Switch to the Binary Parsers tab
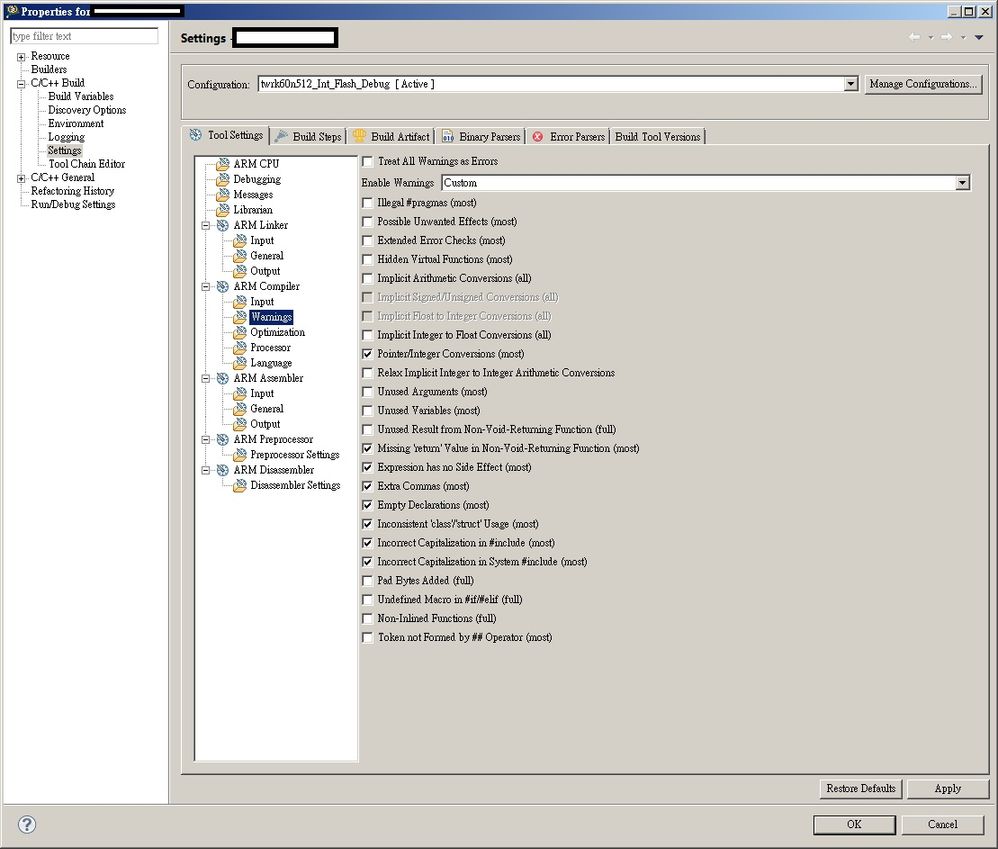 481,136
